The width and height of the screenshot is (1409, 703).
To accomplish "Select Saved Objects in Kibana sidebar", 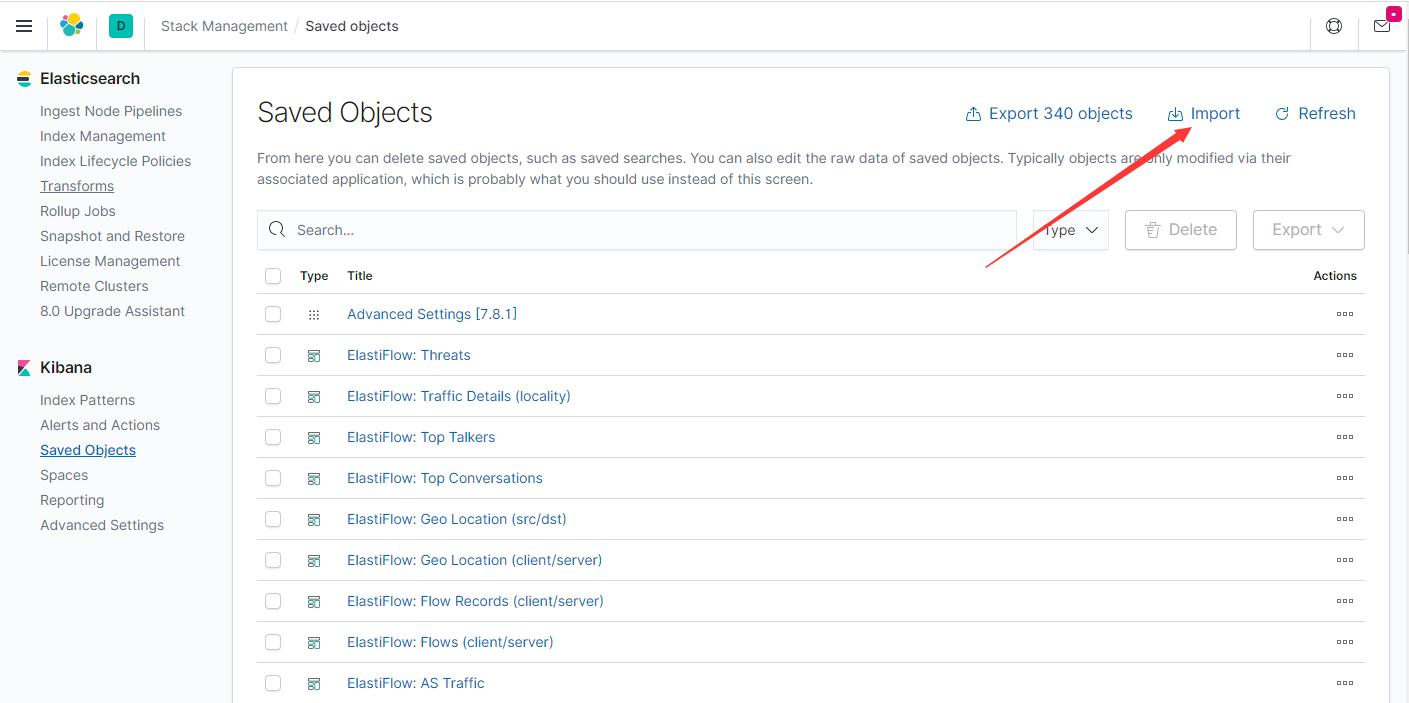I will click(x=88, y=450).
